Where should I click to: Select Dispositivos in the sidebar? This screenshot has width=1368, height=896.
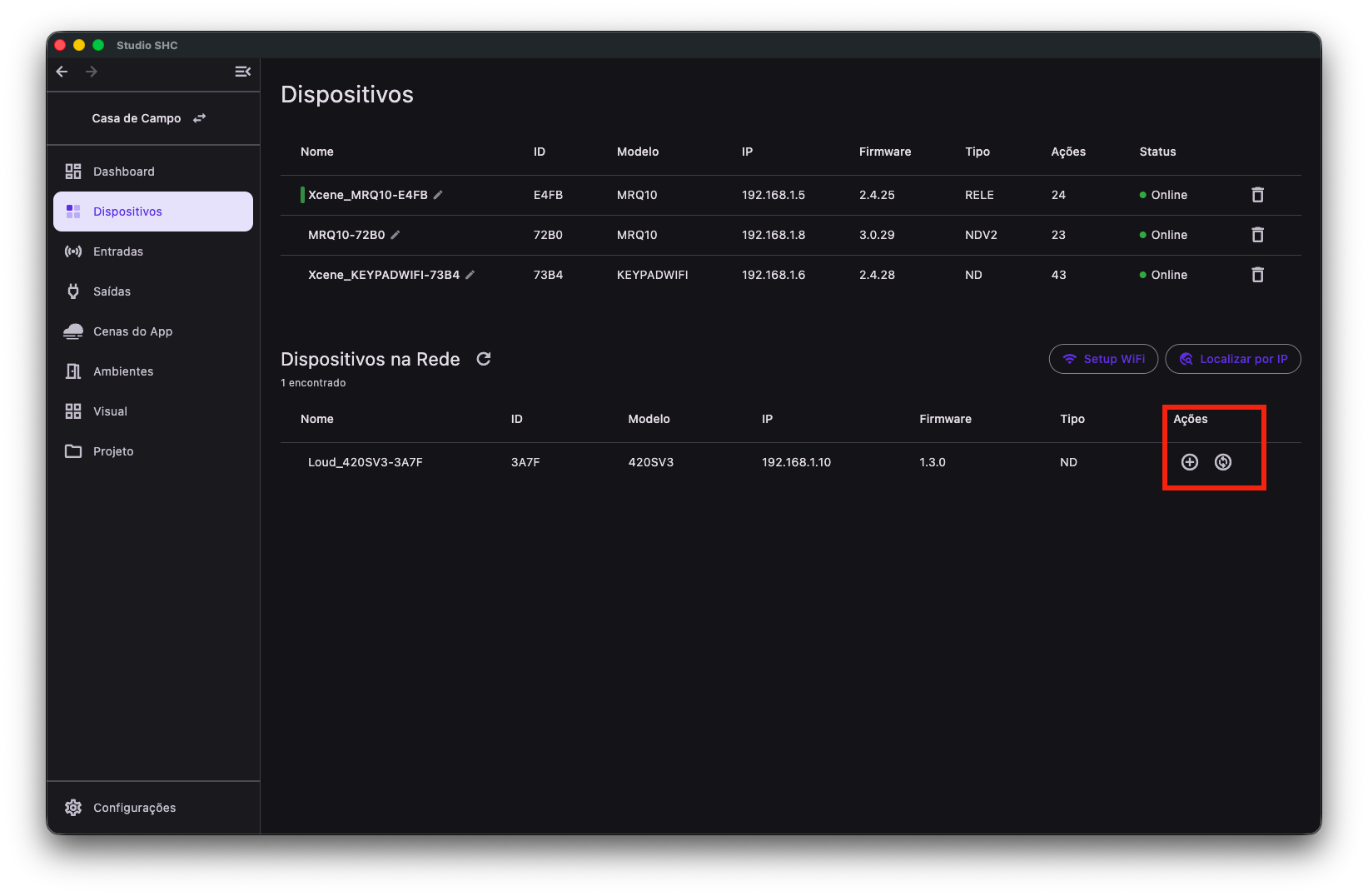click(x=153, y=212)
